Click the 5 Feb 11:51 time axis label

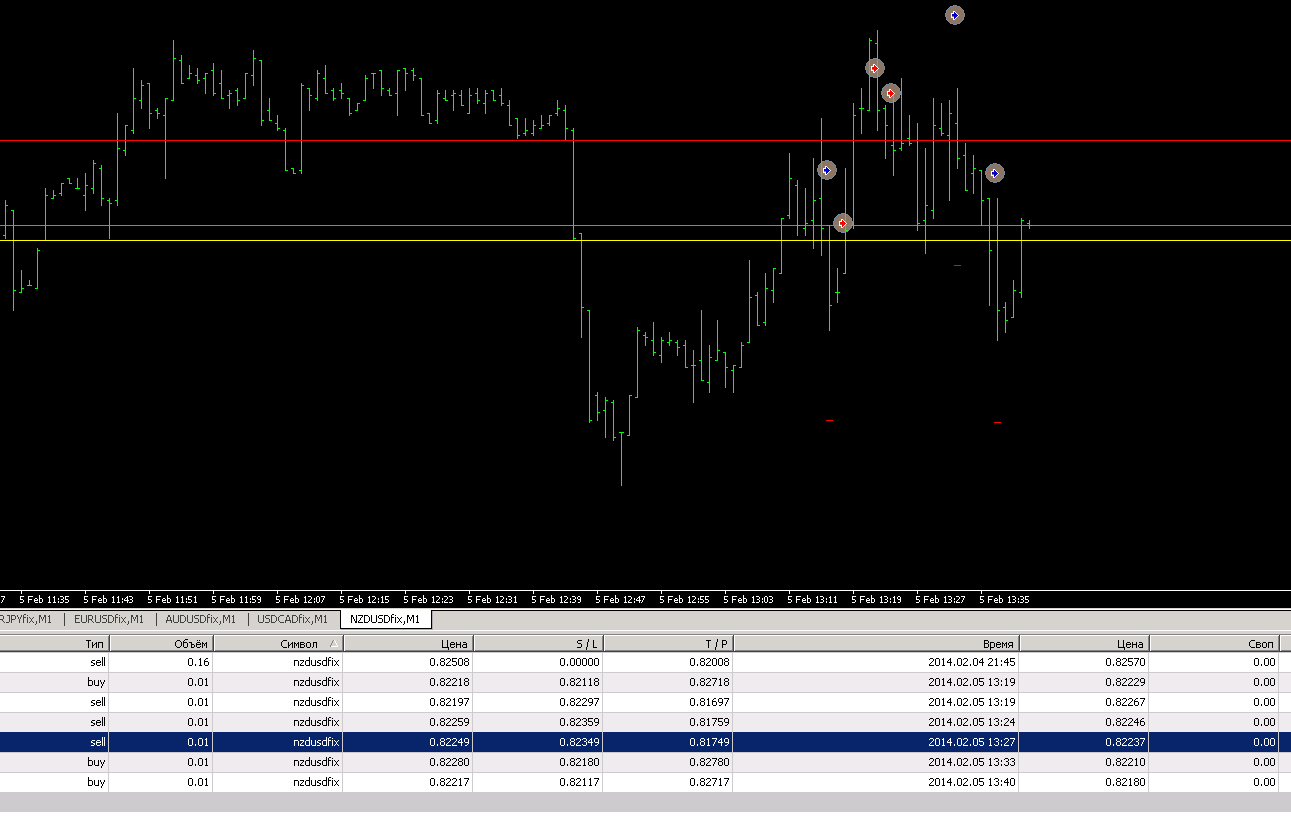[172, 600]
